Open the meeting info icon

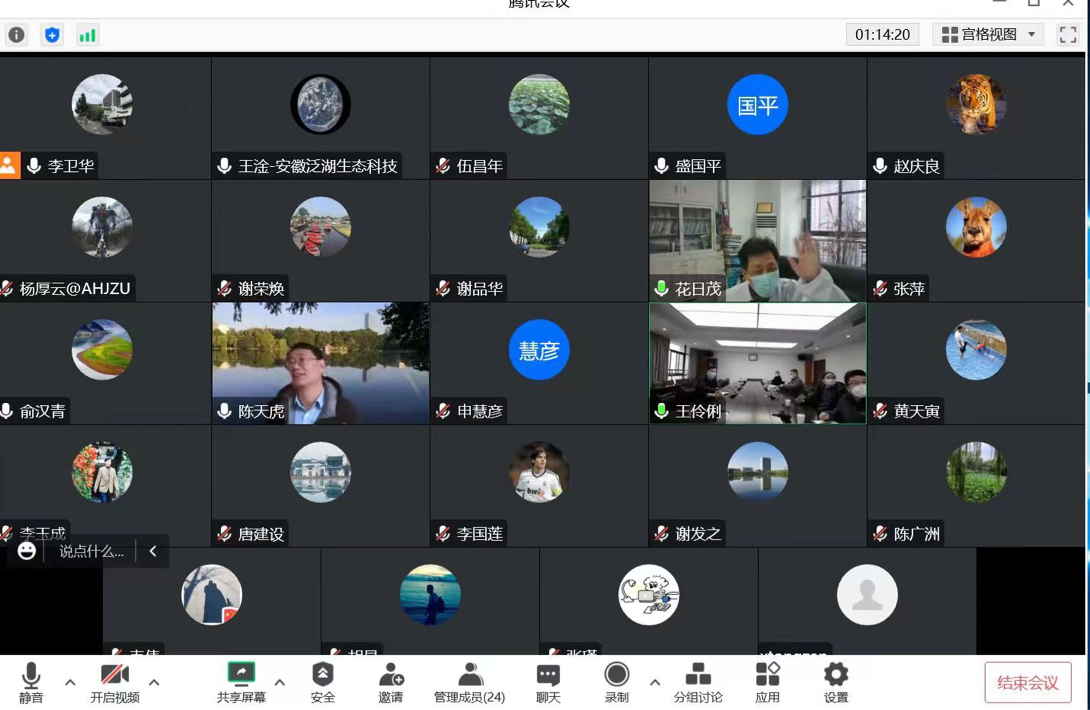click(17, 35)
